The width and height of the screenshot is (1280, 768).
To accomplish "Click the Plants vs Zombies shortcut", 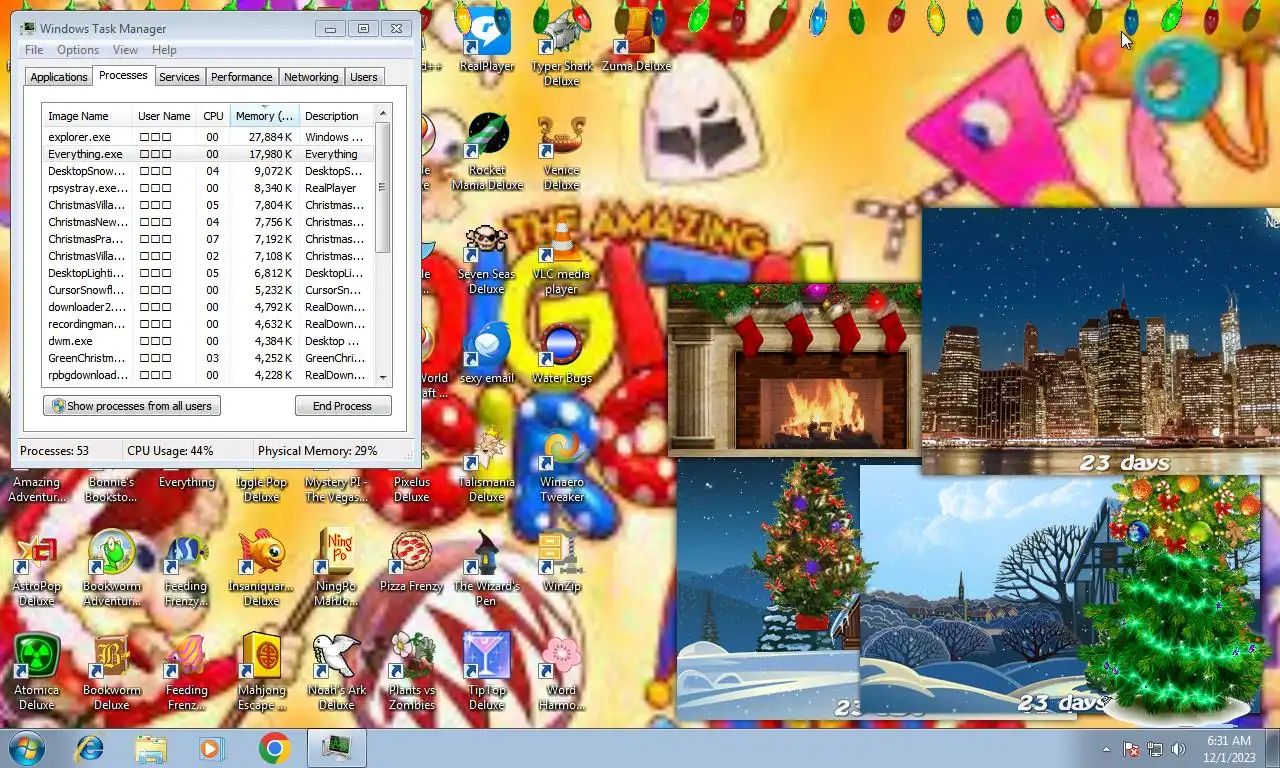I will coord(411,672).
